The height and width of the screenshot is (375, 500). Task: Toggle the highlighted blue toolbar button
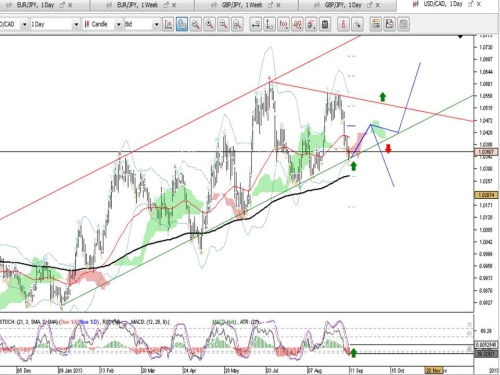(x=182, y=24)
